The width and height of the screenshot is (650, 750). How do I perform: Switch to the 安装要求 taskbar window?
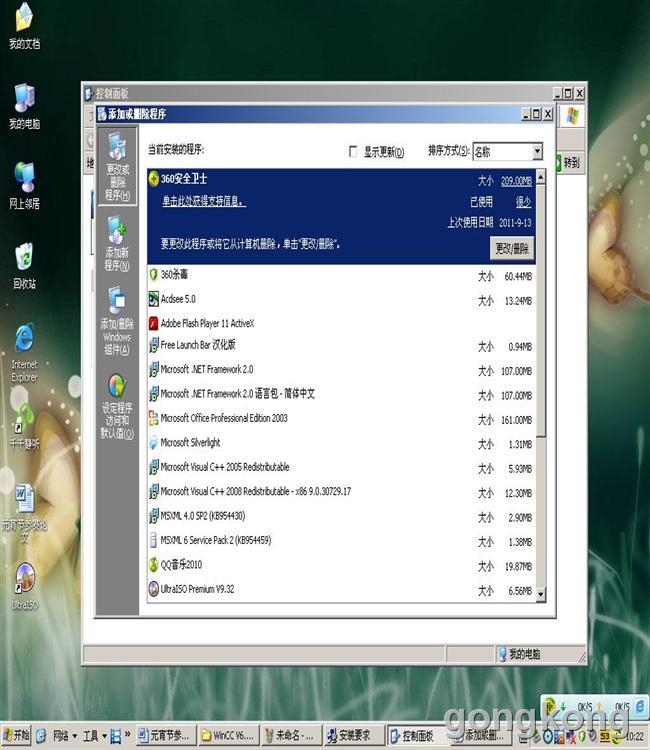point(352,736)
